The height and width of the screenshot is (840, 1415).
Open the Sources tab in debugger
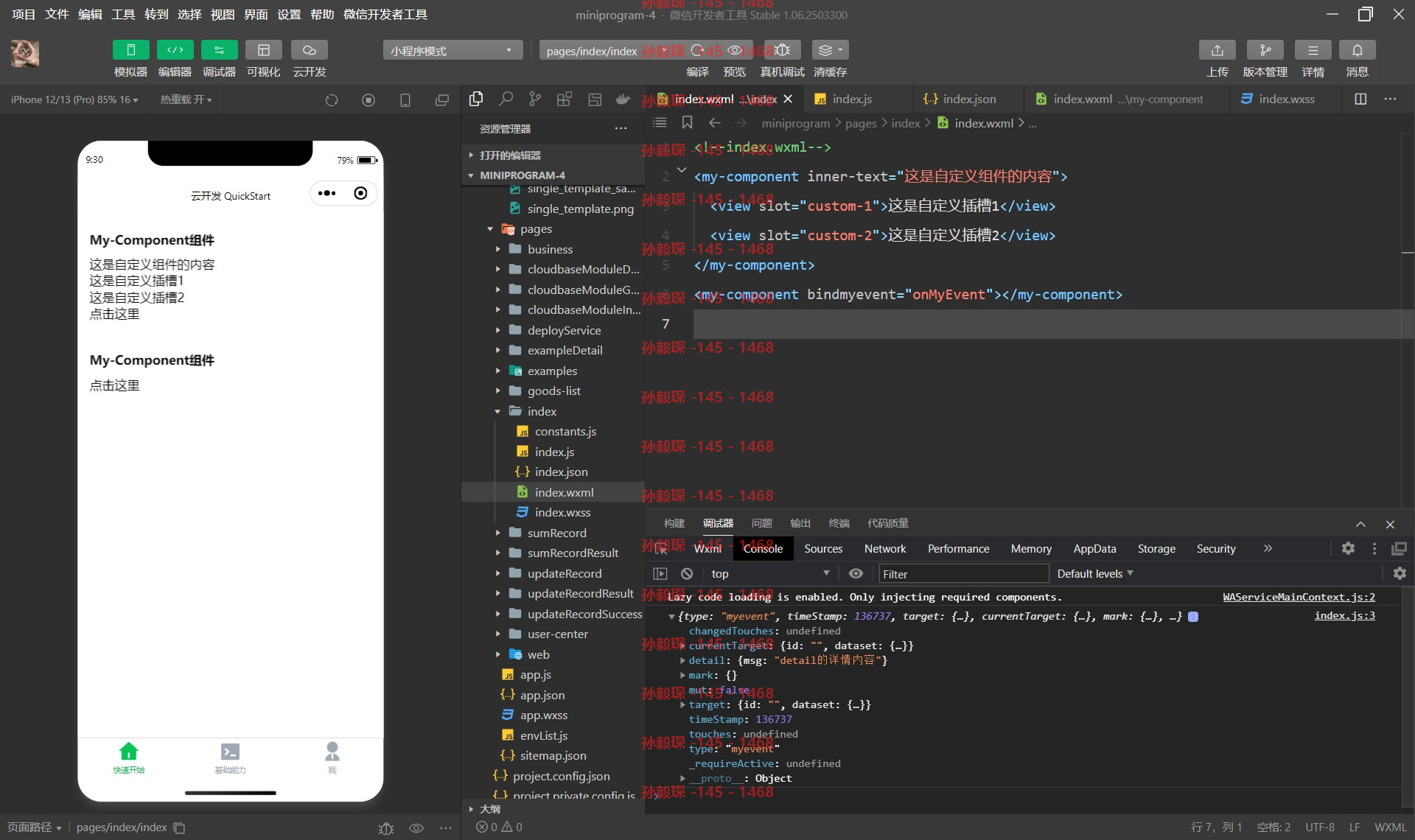(823, 548)
